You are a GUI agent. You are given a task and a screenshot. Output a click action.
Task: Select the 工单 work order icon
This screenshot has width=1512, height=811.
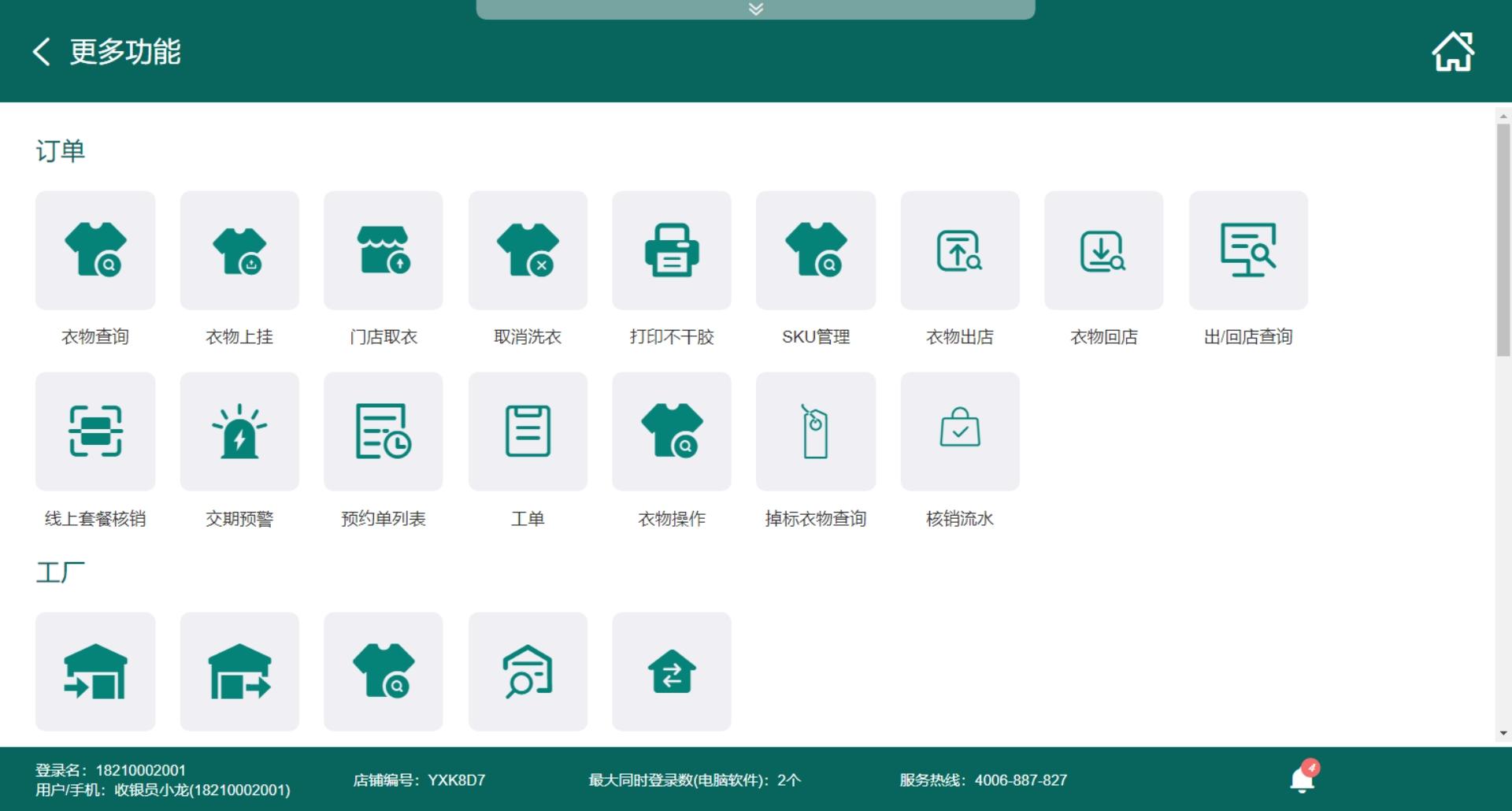point(528,431)
